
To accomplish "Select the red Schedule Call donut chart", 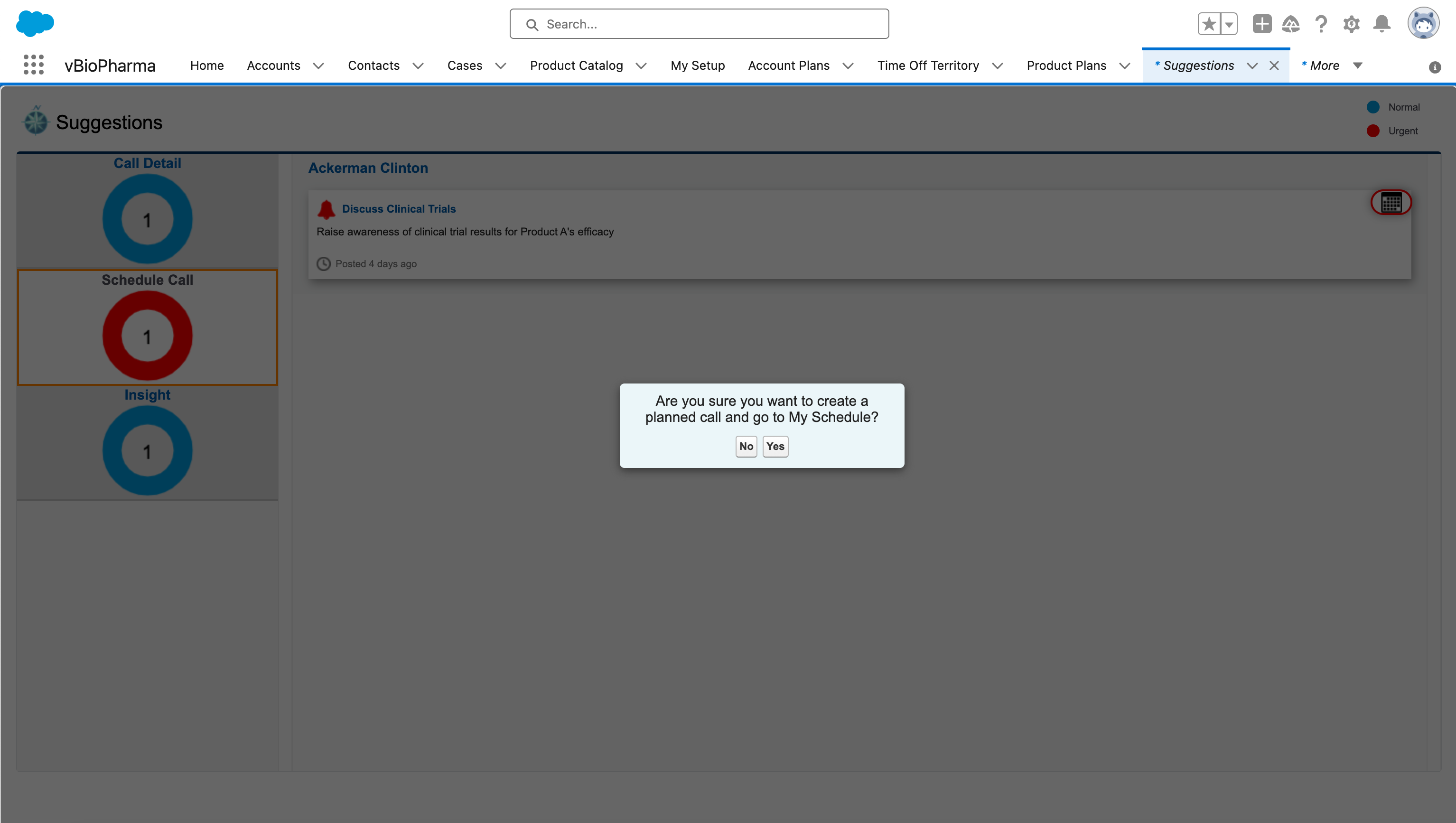I will [x=147, y=336].
